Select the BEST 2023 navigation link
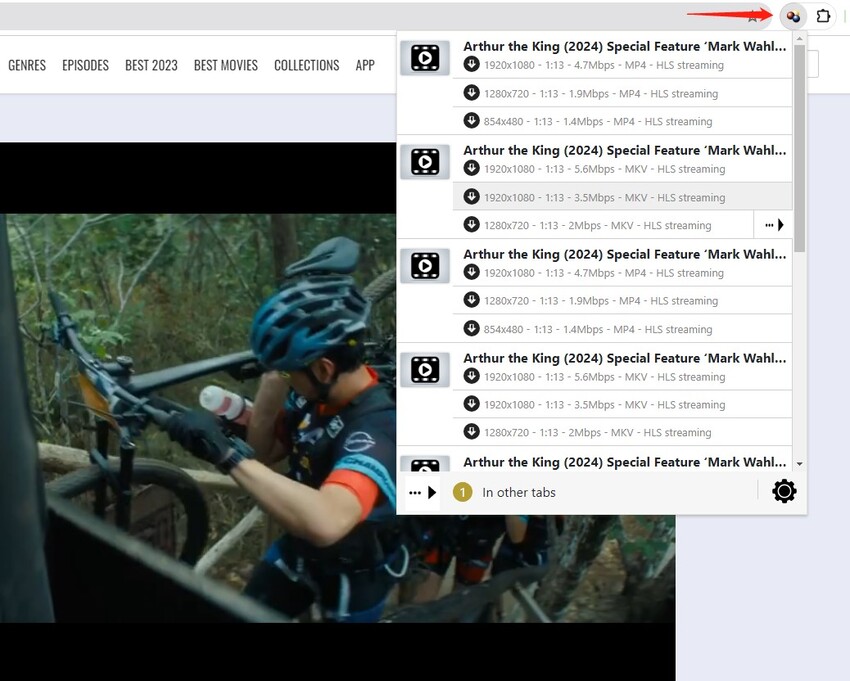Image resolution: width=850 pixels, height=681 pixels. tap(151, 65)
